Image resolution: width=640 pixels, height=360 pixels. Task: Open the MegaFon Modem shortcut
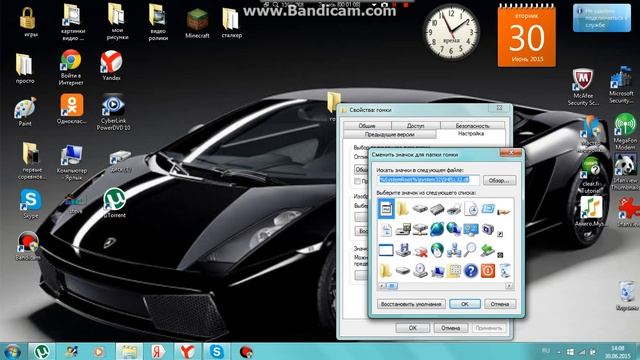[625, 131]
